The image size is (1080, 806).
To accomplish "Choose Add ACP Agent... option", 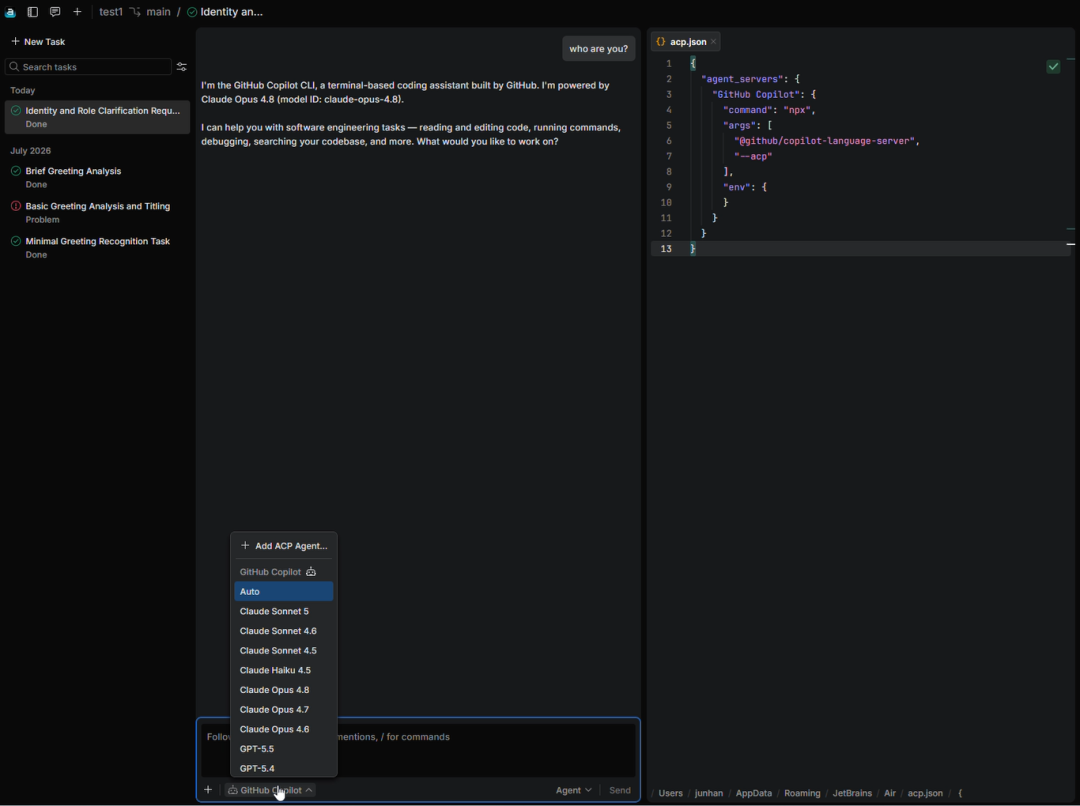I will pos(284,546).
